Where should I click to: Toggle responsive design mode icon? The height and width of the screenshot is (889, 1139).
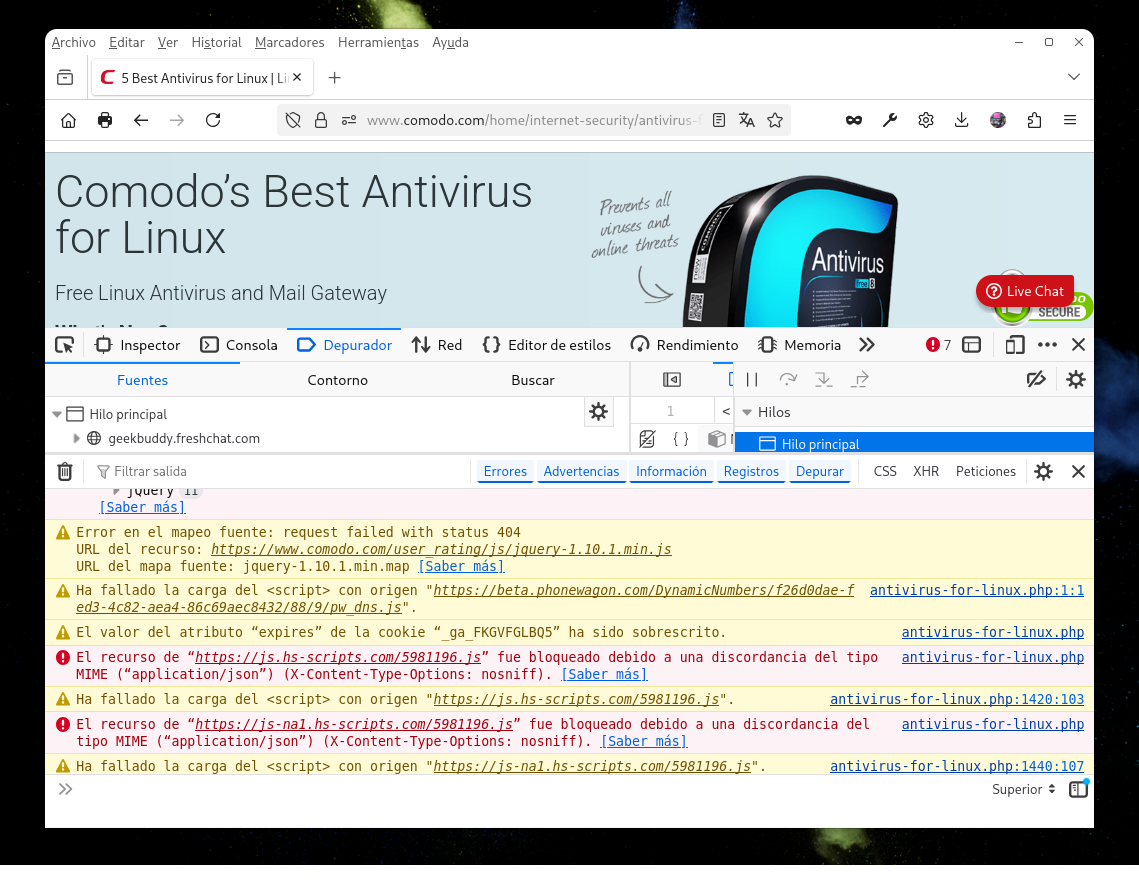point(1015,345)
